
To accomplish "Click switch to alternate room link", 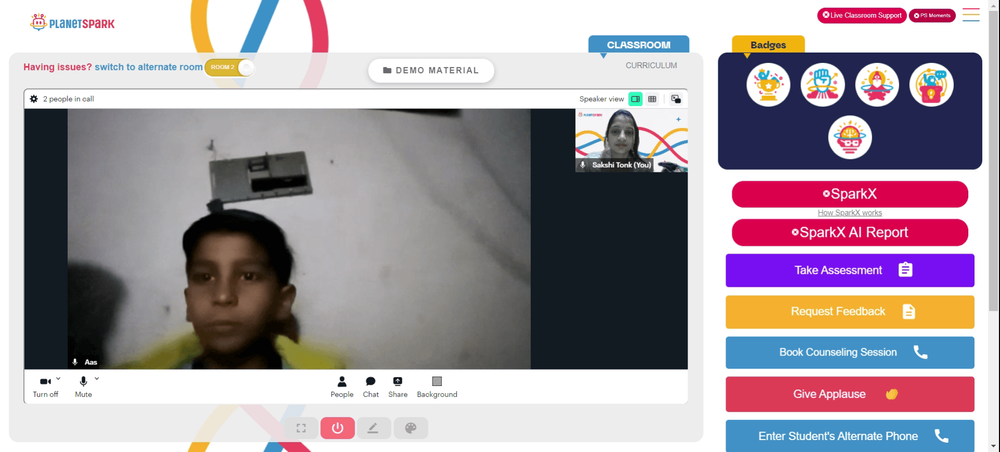I will click(149, 66).
